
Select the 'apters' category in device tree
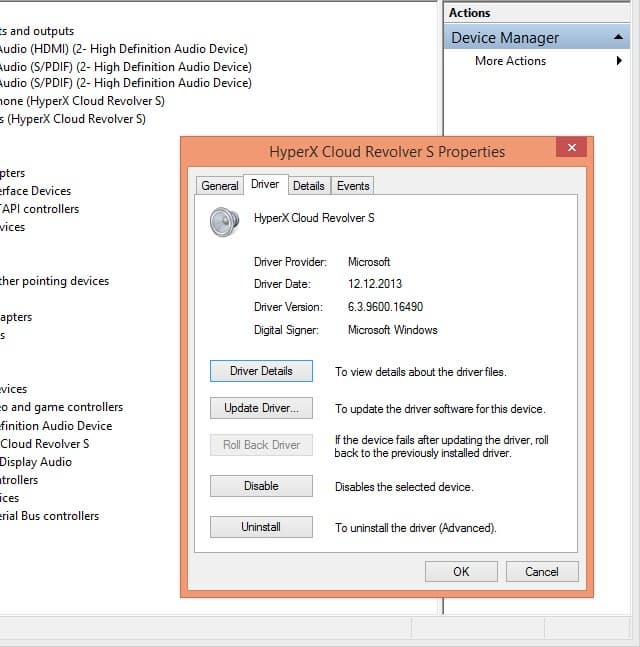(x=16, y=317)
